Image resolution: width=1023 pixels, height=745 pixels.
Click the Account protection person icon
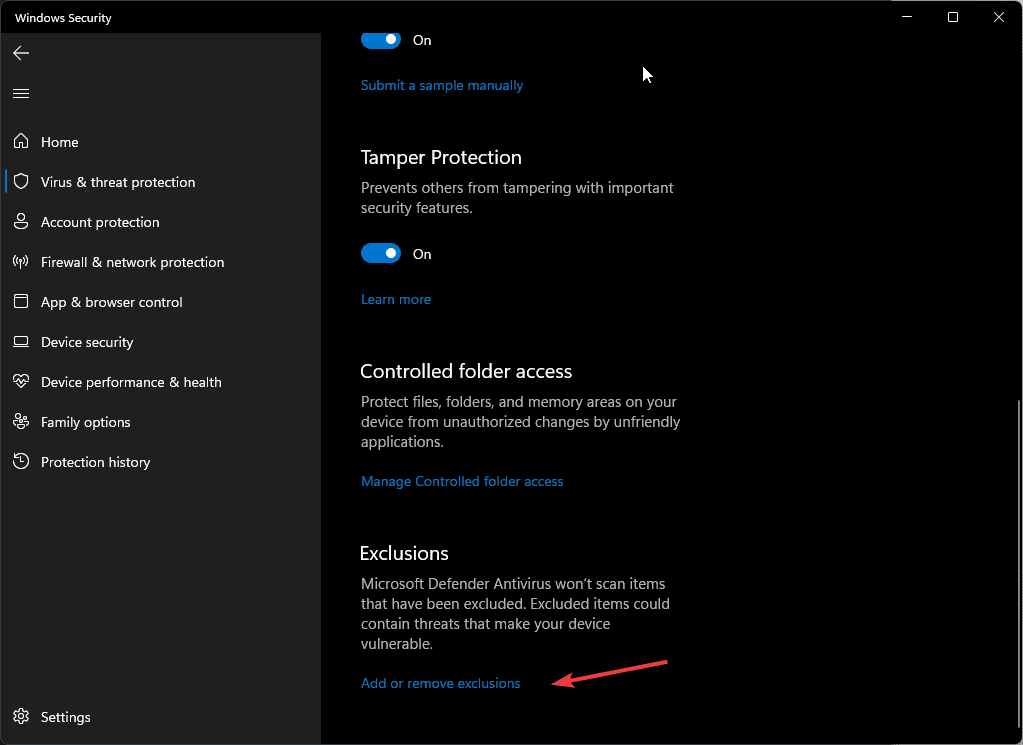(21, 222)
